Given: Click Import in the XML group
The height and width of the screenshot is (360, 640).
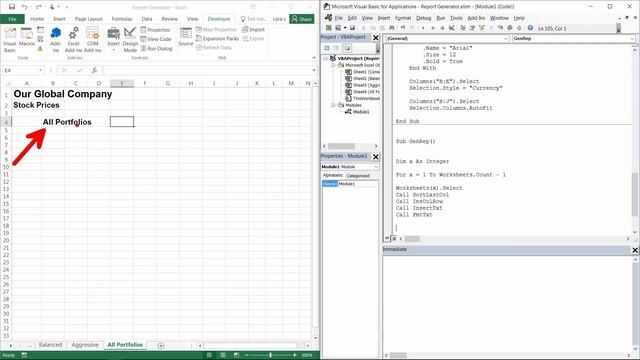Looking at the screenshot, I should (x=253, y=29).
